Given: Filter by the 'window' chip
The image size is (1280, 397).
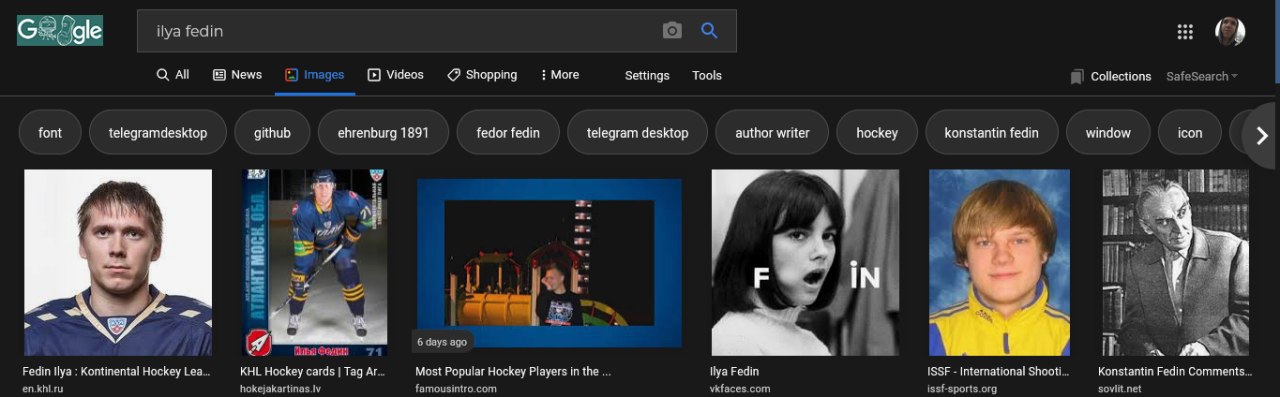Looking at the screenshot, I should pos(1108,132).
